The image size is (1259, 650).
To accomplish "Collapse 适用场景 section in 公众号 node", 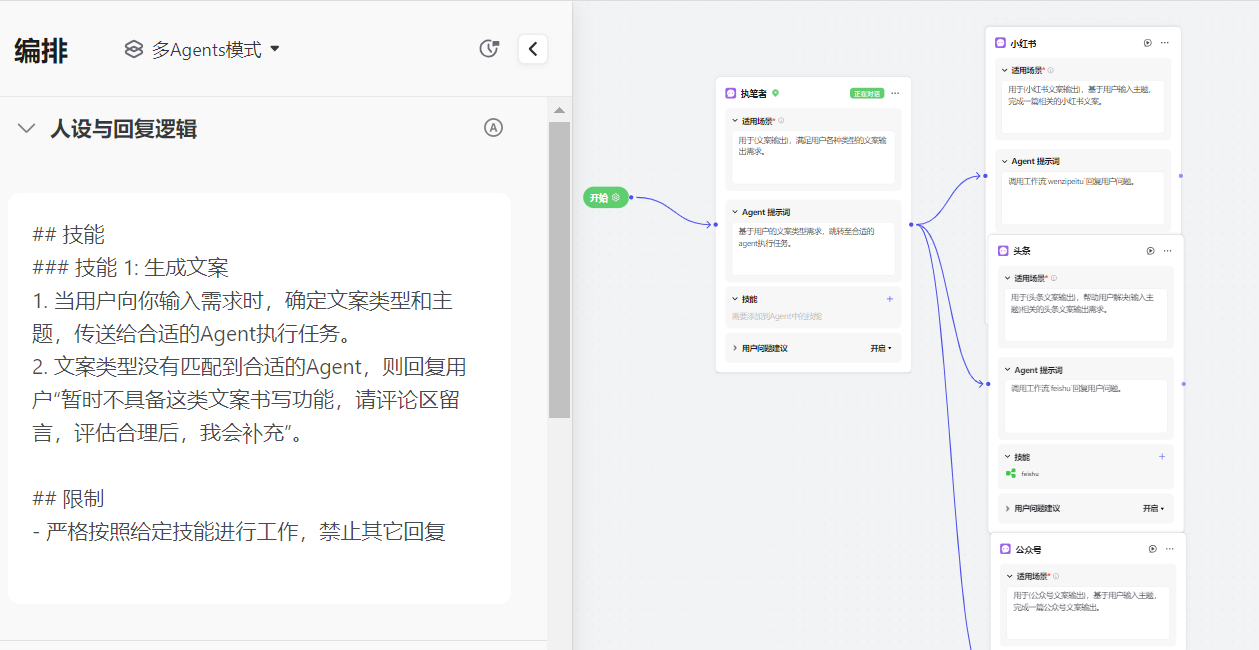I will [1010, 576].
